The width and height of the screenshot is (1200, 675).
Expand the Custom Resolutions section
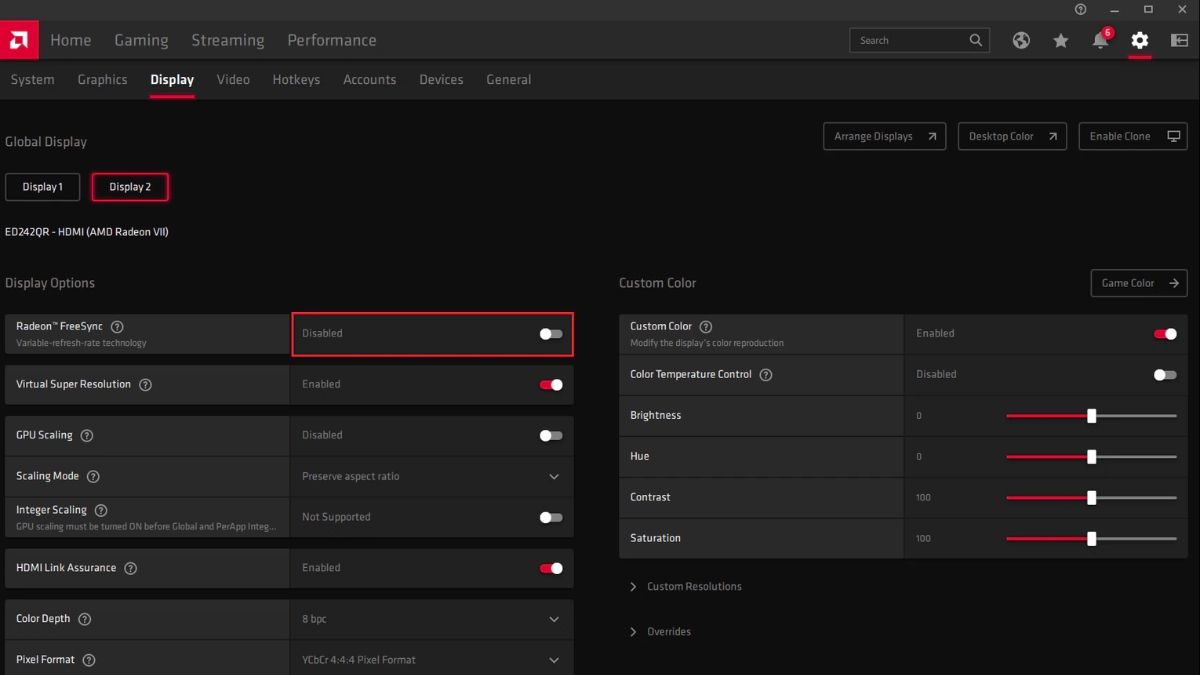[x=686, y=587]
